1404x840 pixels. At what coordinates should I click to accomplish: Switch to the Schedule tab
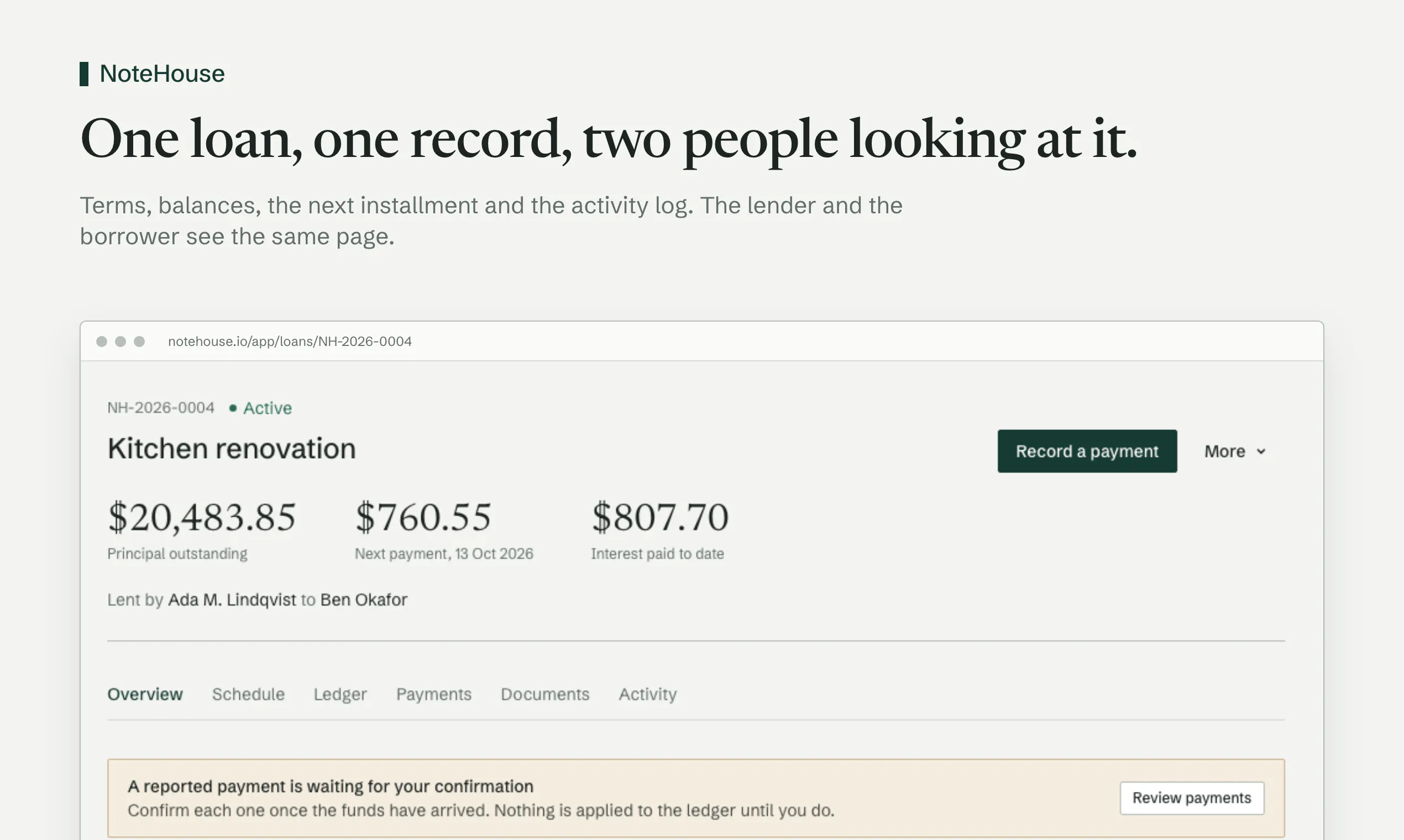(x=248, y=694)
